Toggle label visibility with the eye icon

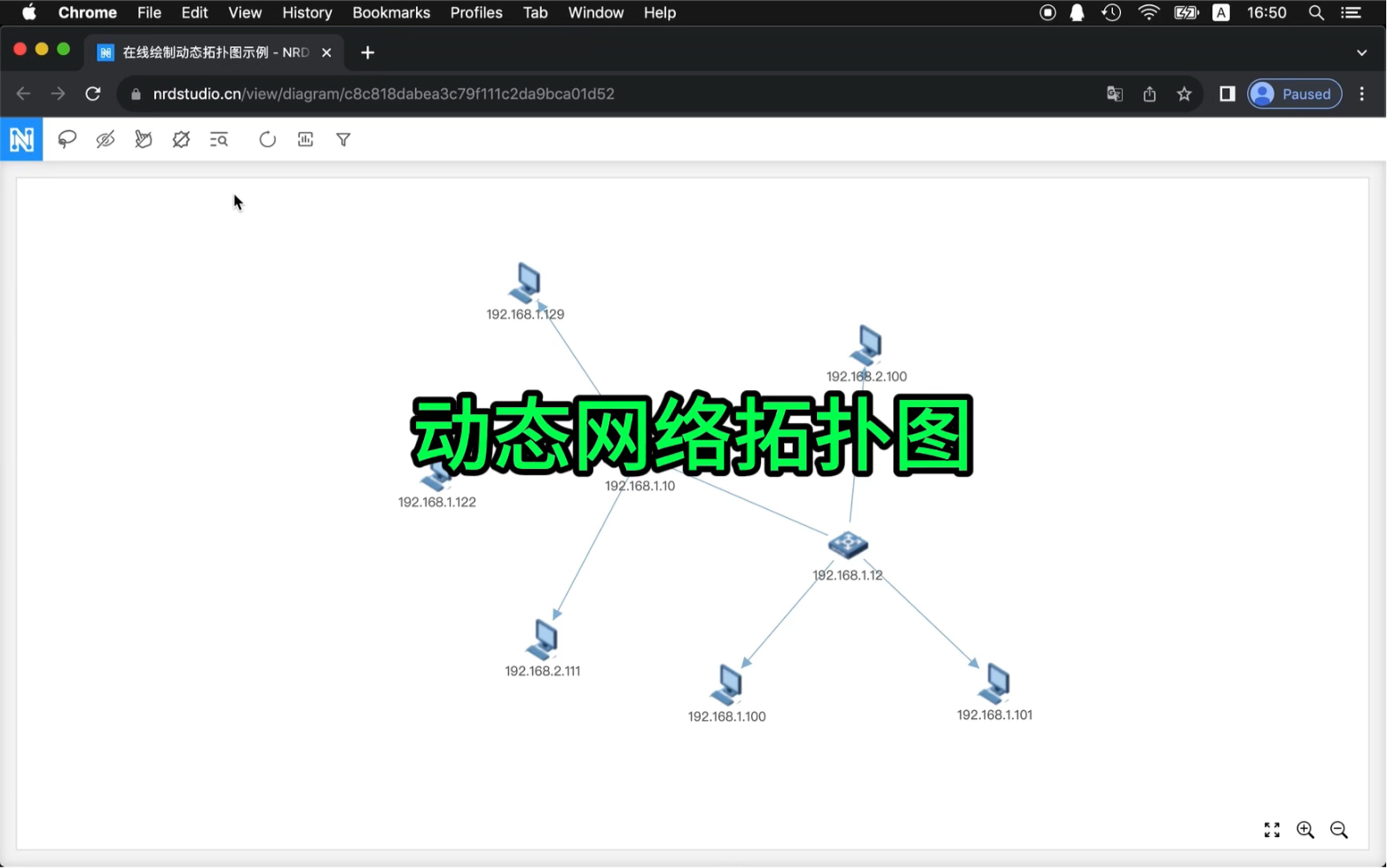pyautogui.click(x=106, y=139)
